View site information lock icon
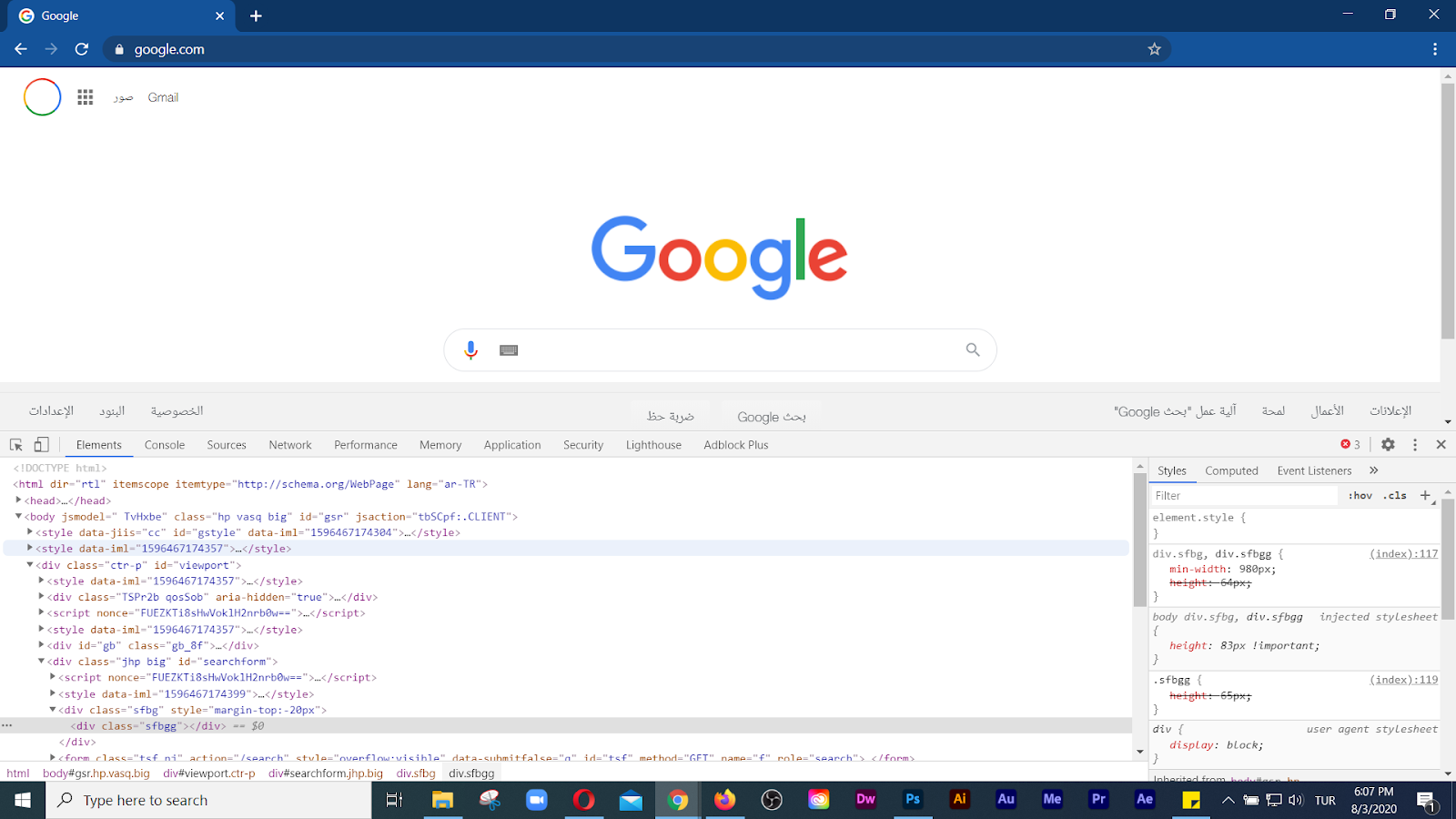 point(119,49)
